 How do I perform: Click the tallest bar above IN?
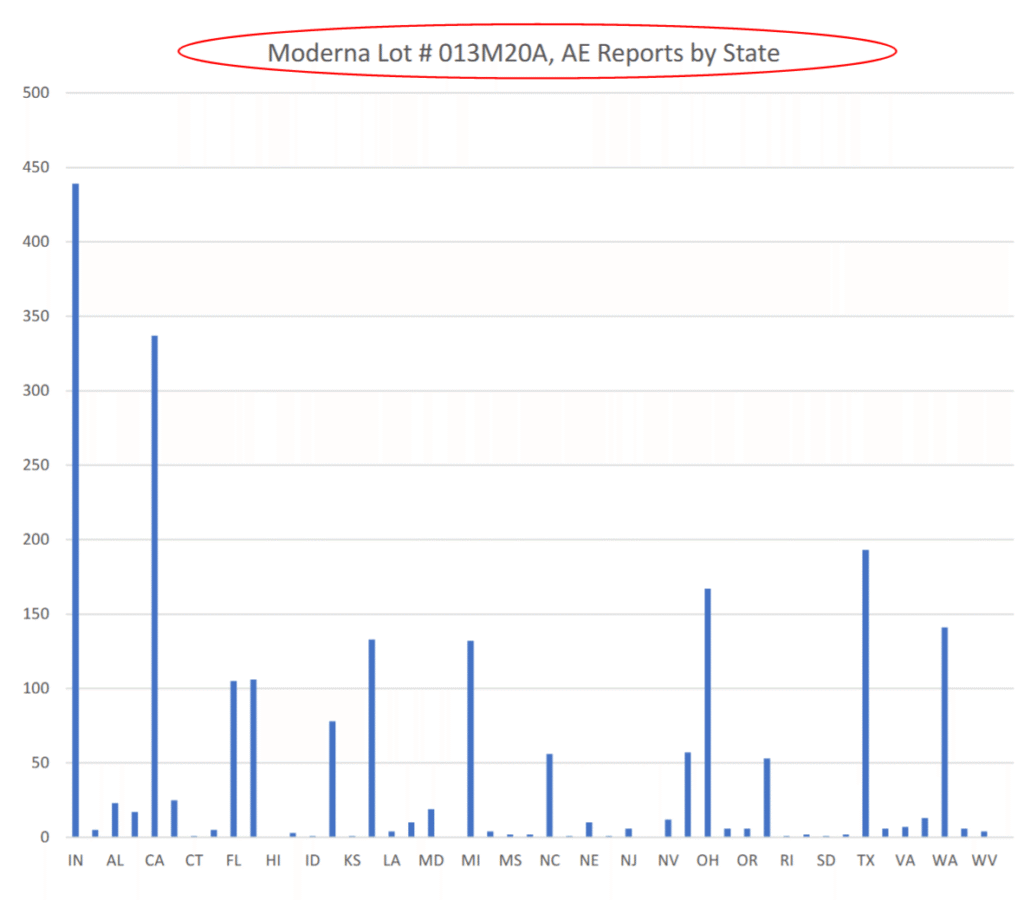click(76, 510)
